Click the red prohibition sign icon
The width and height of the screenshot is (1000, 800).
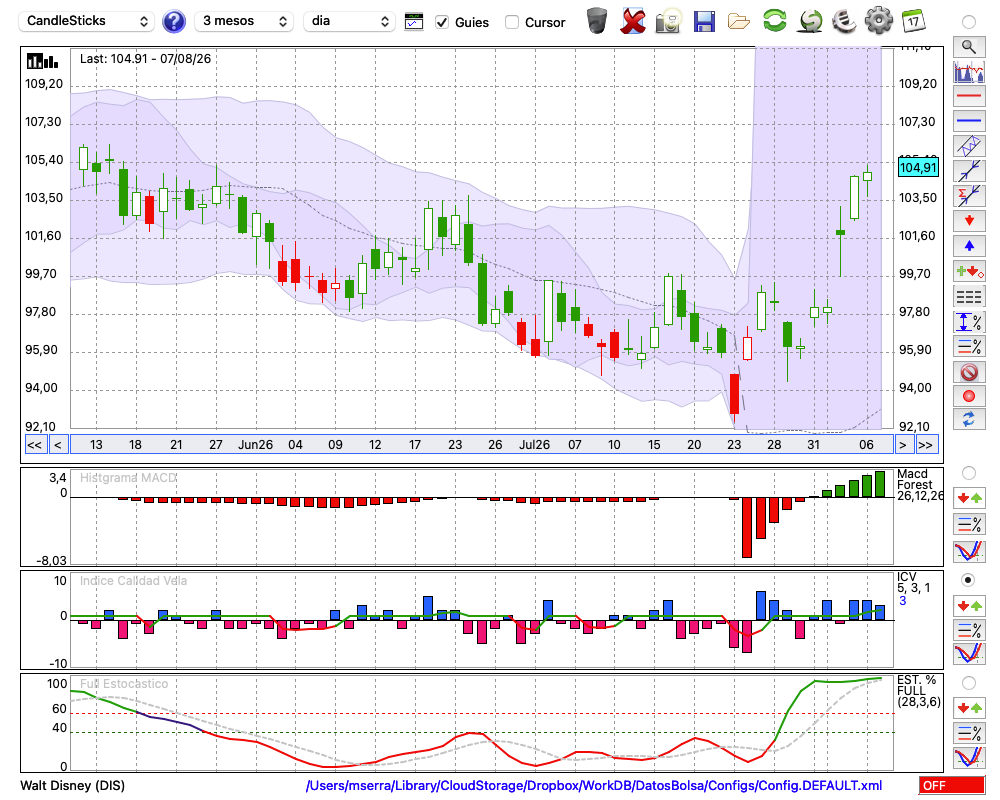point(969,372)
